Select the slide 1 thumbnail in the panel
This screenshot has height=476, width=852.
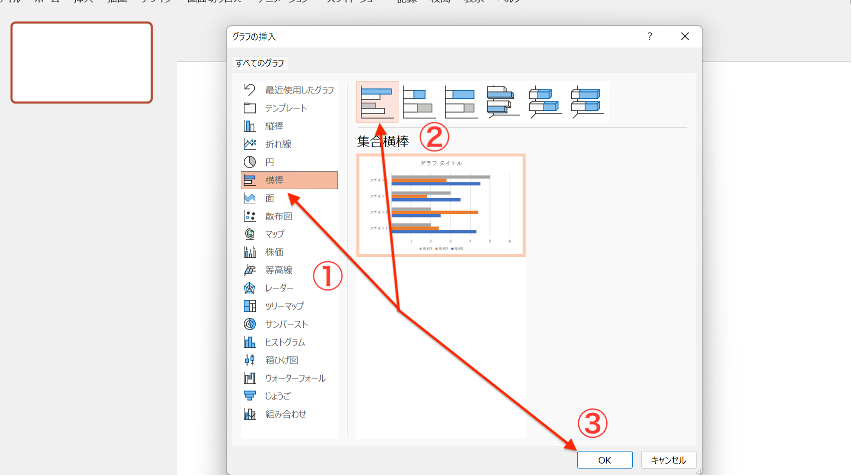(82, 62)
